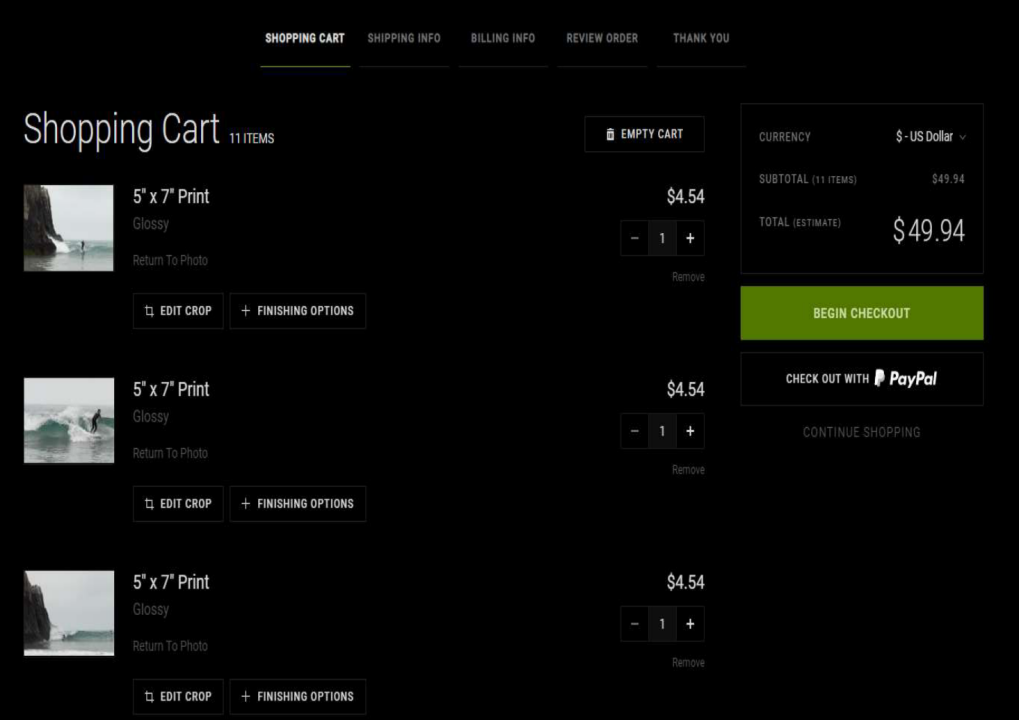Viewport: 1019px width, 720px height.
Task: Increase quantity of the first print
Action: 690,238
